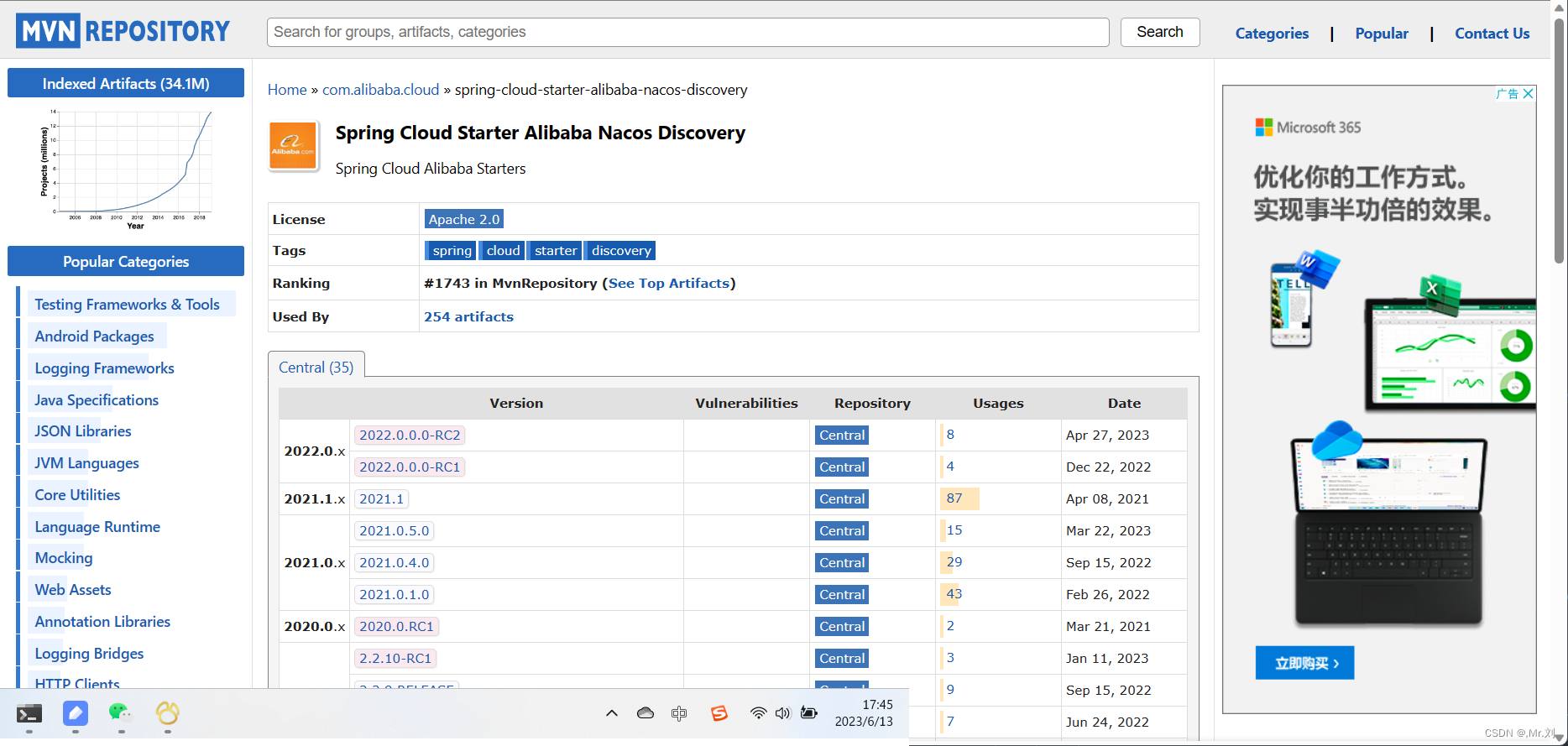This screenshot has width=1568, height=746.
Task: Open the 87 usages link
Action: click(x=954, y=498)
